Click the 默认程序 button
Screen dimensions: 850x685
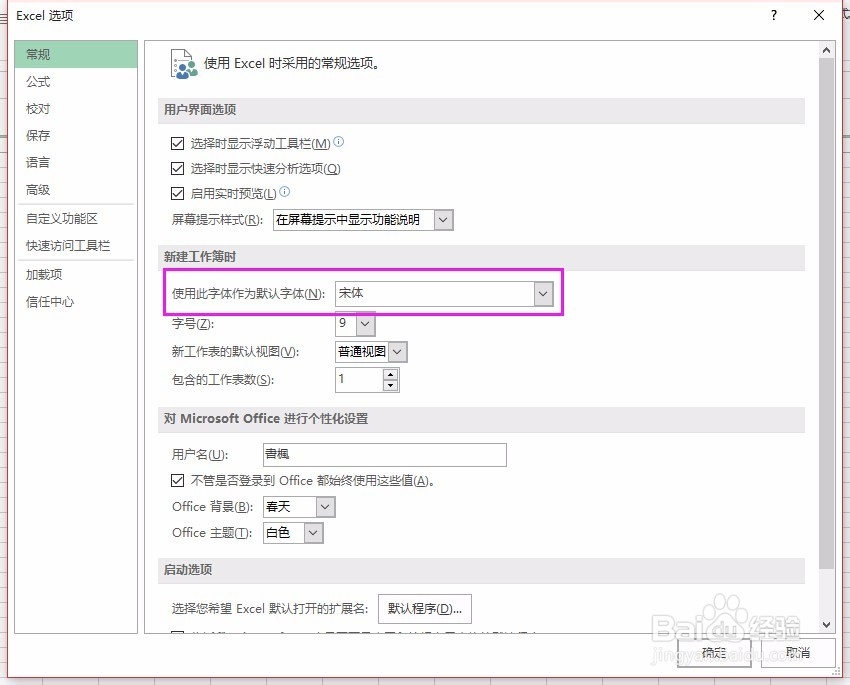424,608
